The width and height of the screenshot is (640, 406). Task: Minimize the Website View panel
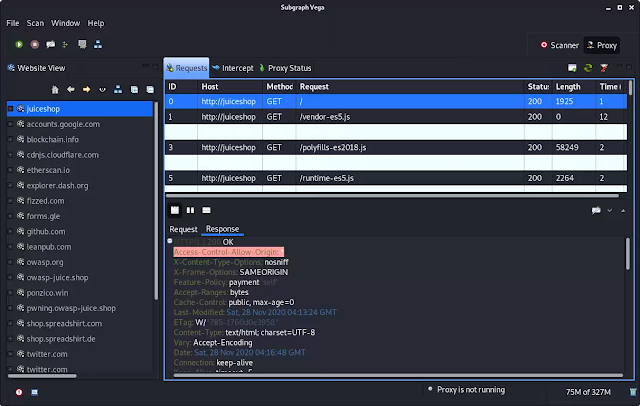(x=145, y=66)
